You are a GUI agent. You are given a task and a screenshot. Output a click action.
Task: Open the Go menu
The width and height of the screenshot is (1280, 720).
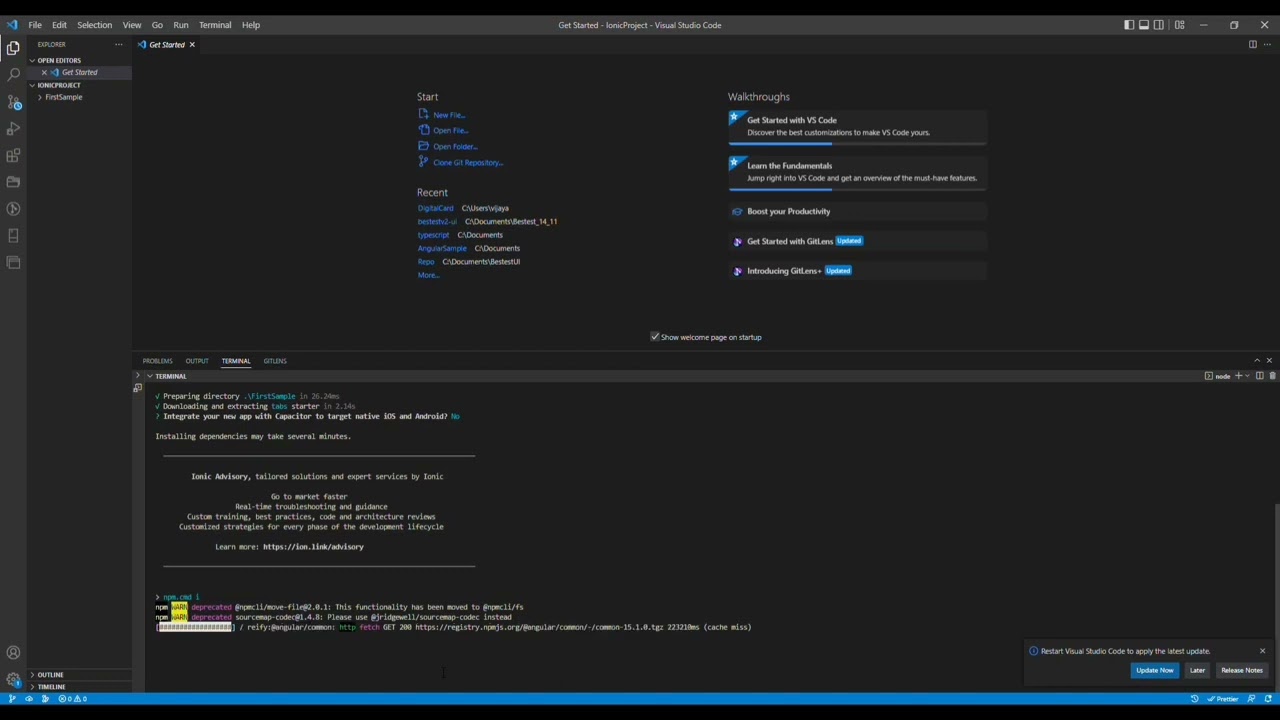point(157,25)
